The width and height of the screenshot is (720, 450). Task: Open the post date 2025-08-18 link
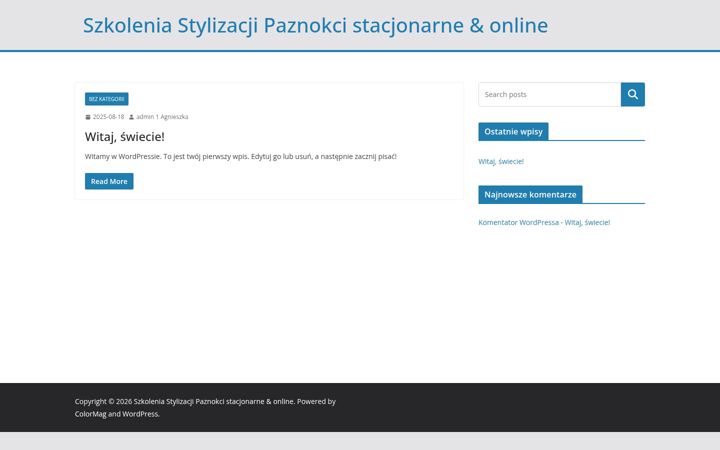coord(108,117)
